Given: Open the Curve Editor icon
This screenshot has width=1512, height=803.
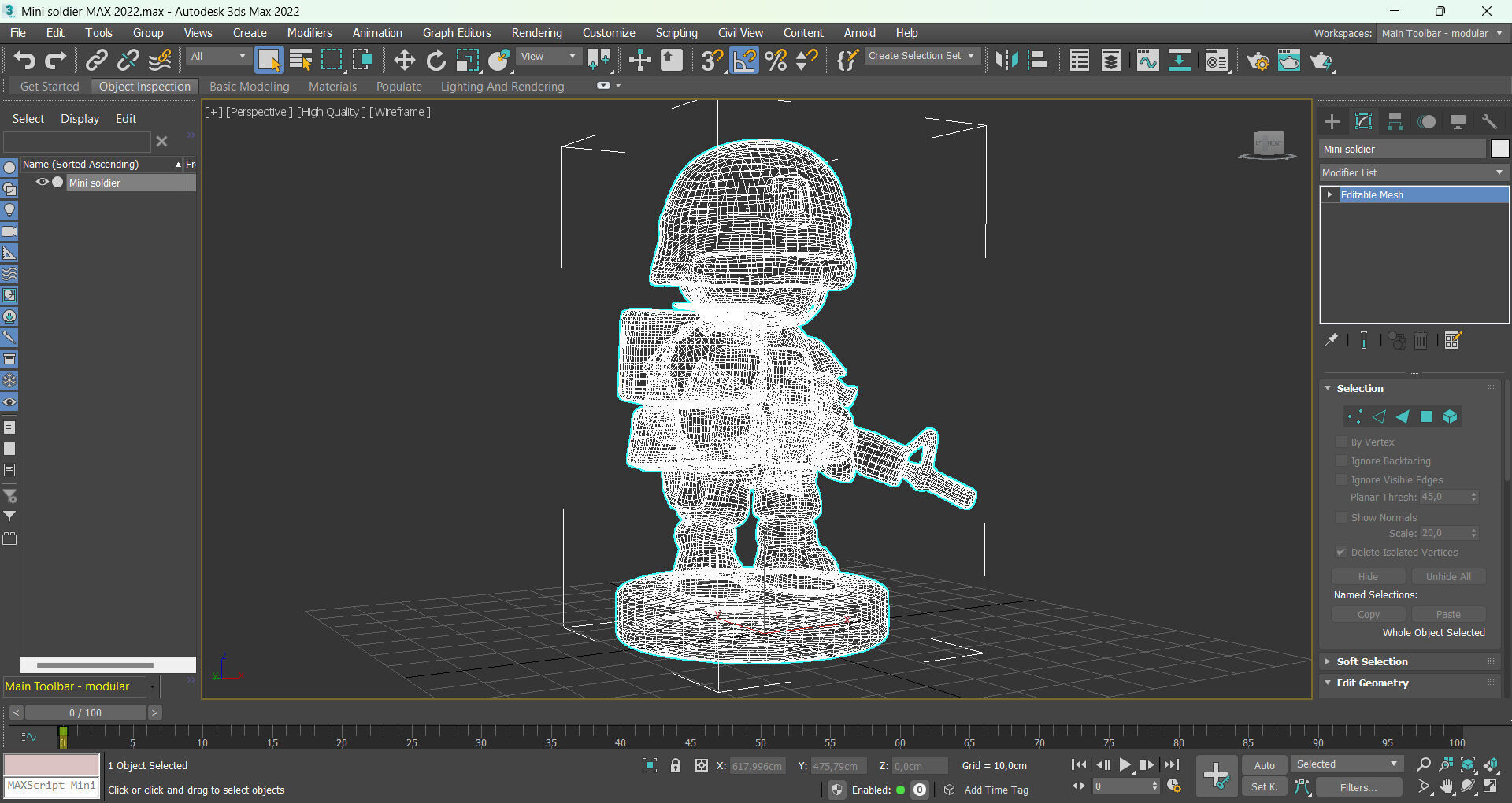Looking at the screenshot, I should [1147, 61].
